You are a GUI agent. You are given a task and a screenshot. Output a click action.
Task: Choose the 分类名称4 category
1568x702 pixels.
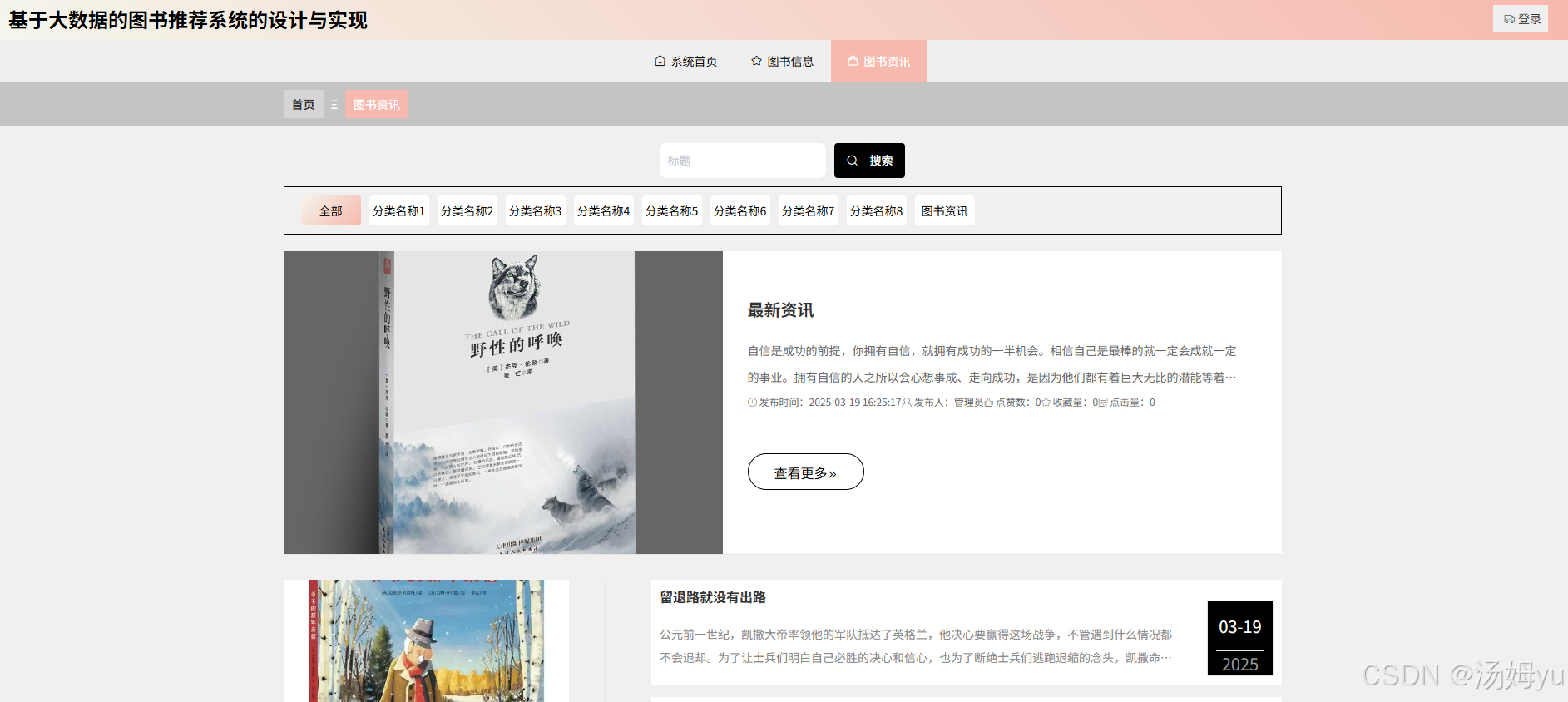604,210
